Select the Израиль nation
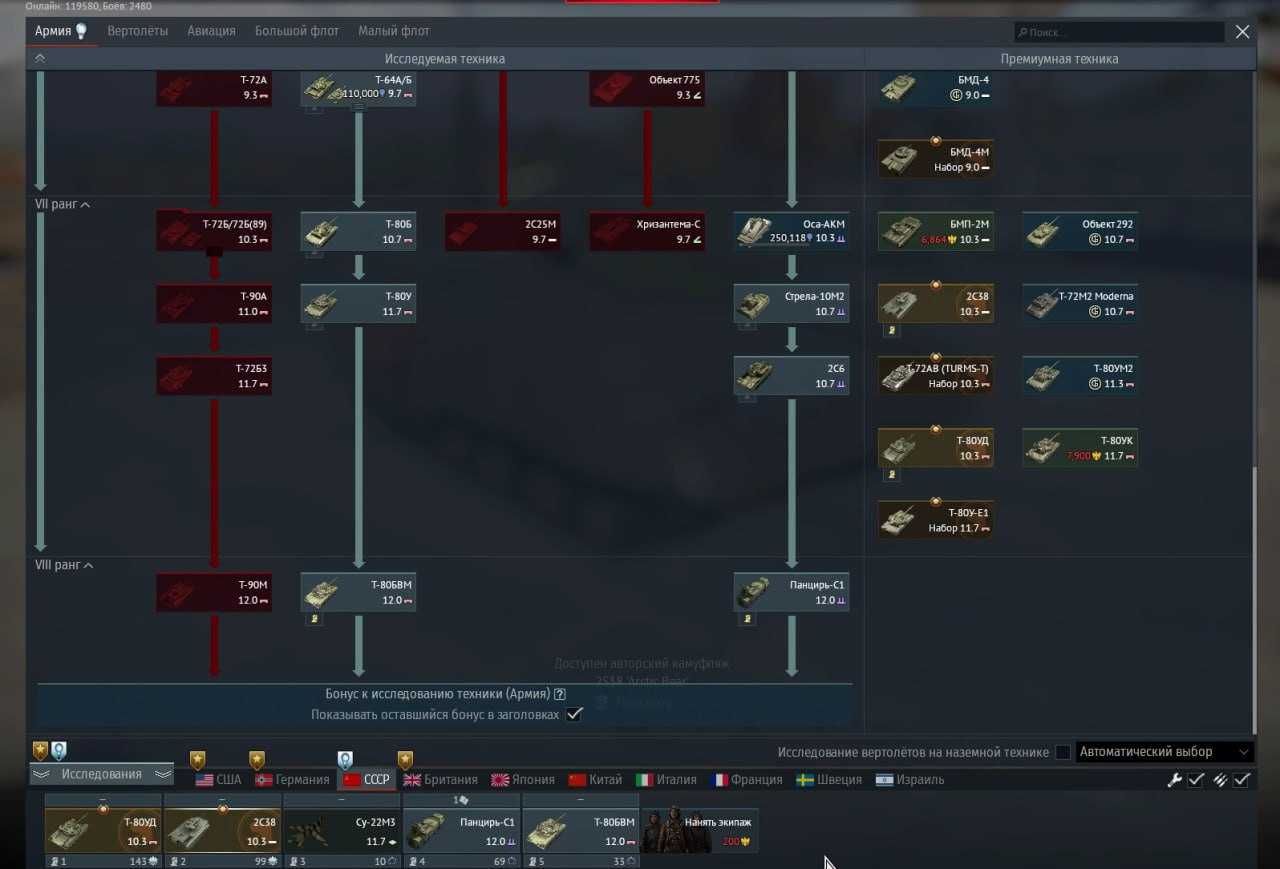This screenshot has height=869, width=1280. point(909,780)
